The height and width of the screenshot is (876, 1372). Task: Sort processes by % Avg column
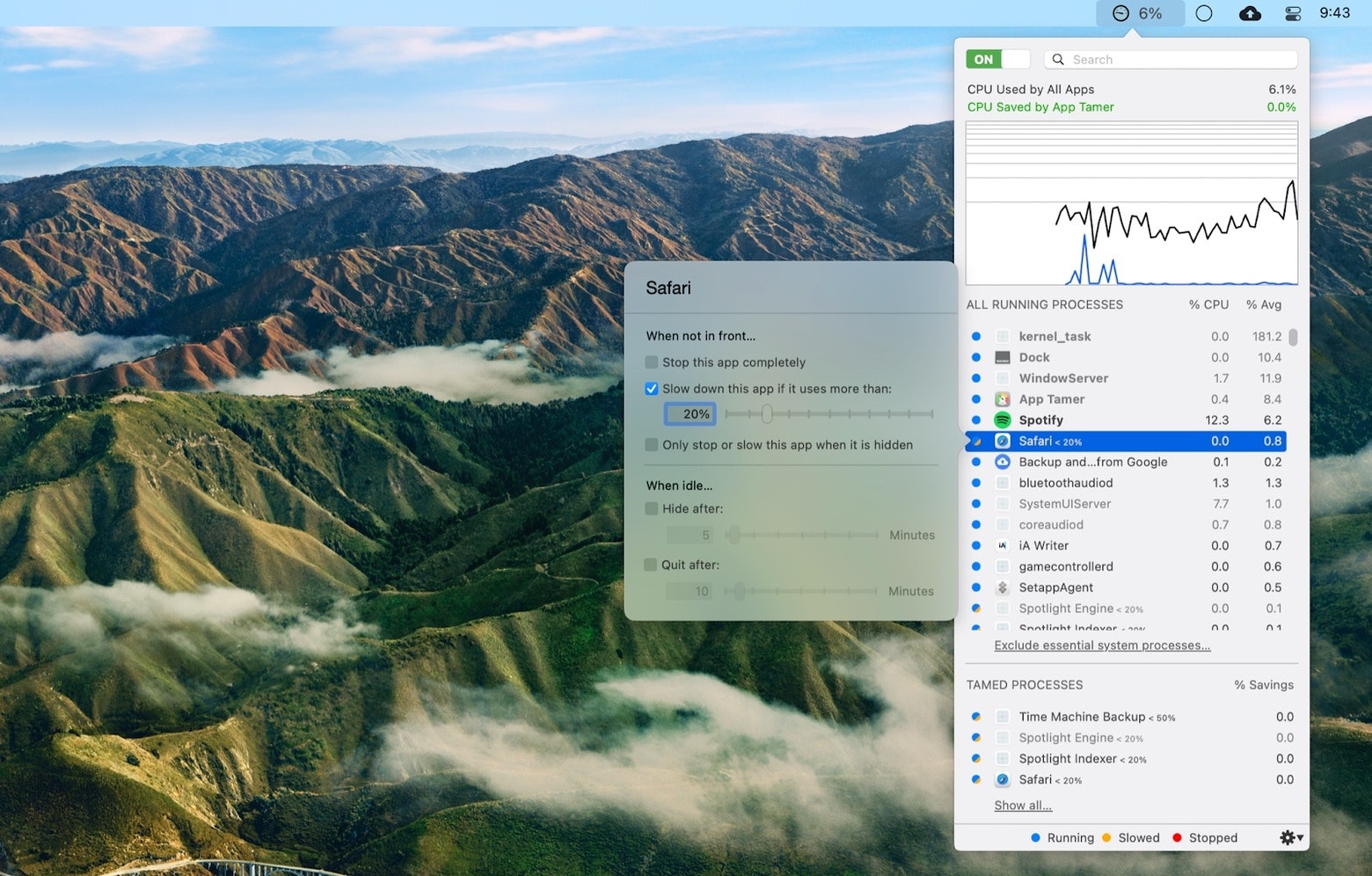[1264, 304]
